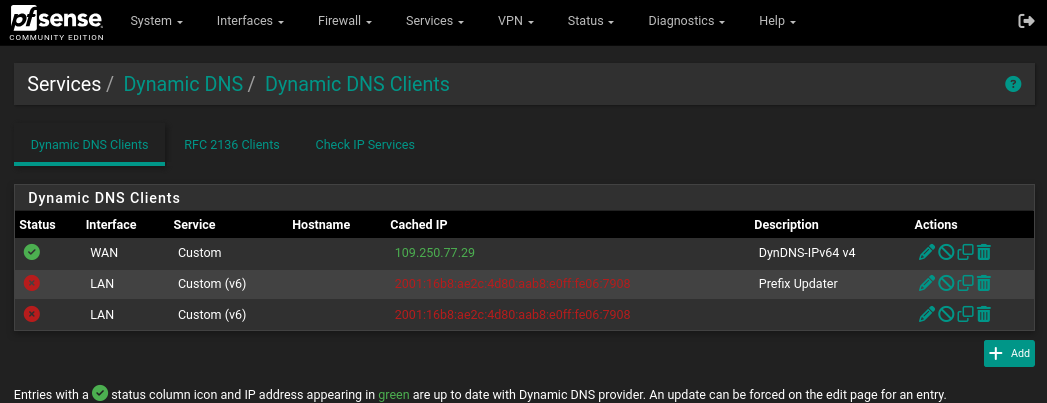Open the Check IP Services tab
Viewport: 1047px width, 403px height.
tap(365, 145)
